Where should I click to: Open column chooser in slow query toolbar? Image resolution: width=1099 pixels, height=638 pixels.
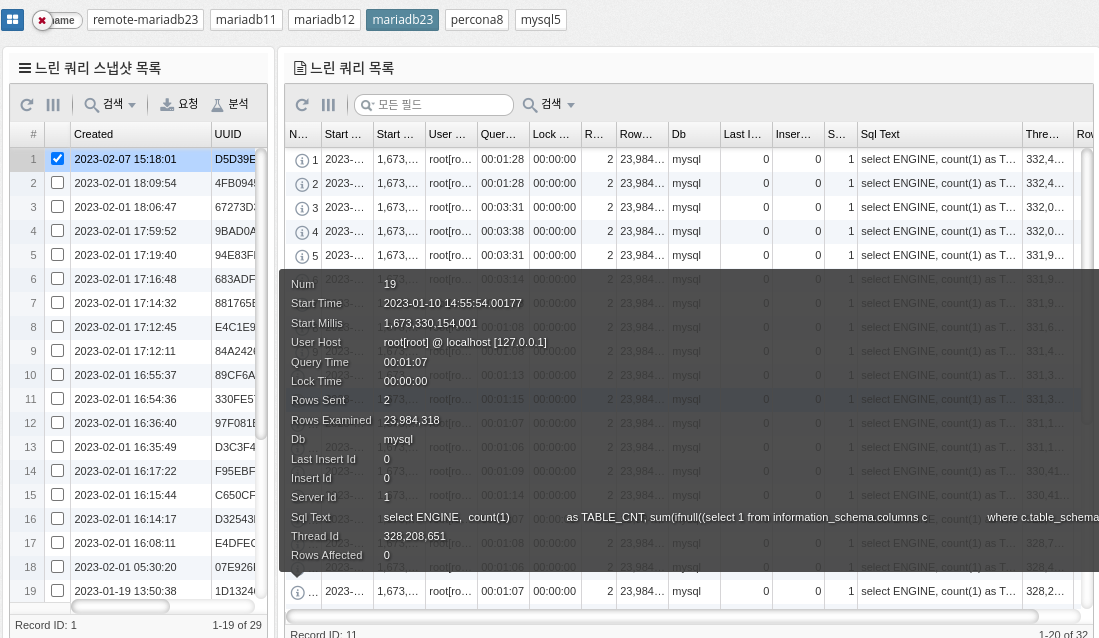pos(328,105)
